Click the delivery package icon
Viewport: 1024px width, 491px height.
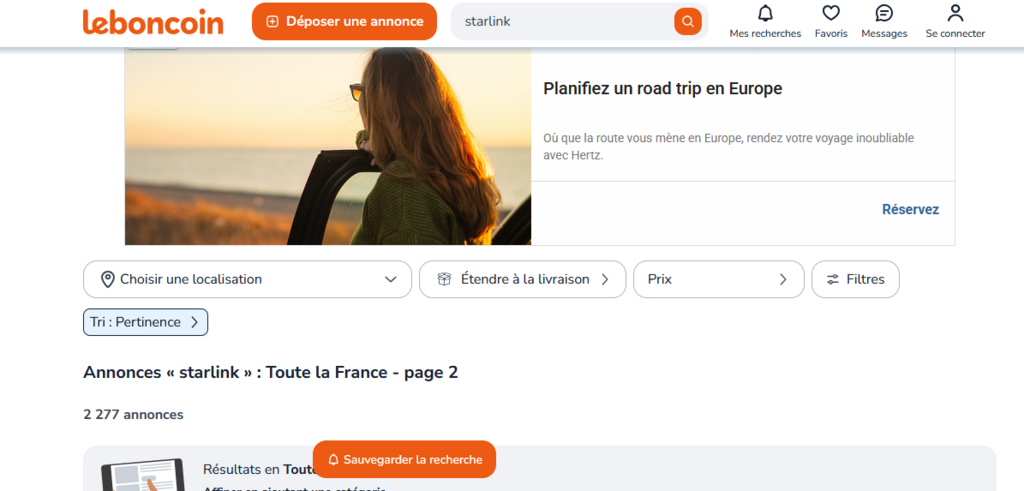pos(444,279)
